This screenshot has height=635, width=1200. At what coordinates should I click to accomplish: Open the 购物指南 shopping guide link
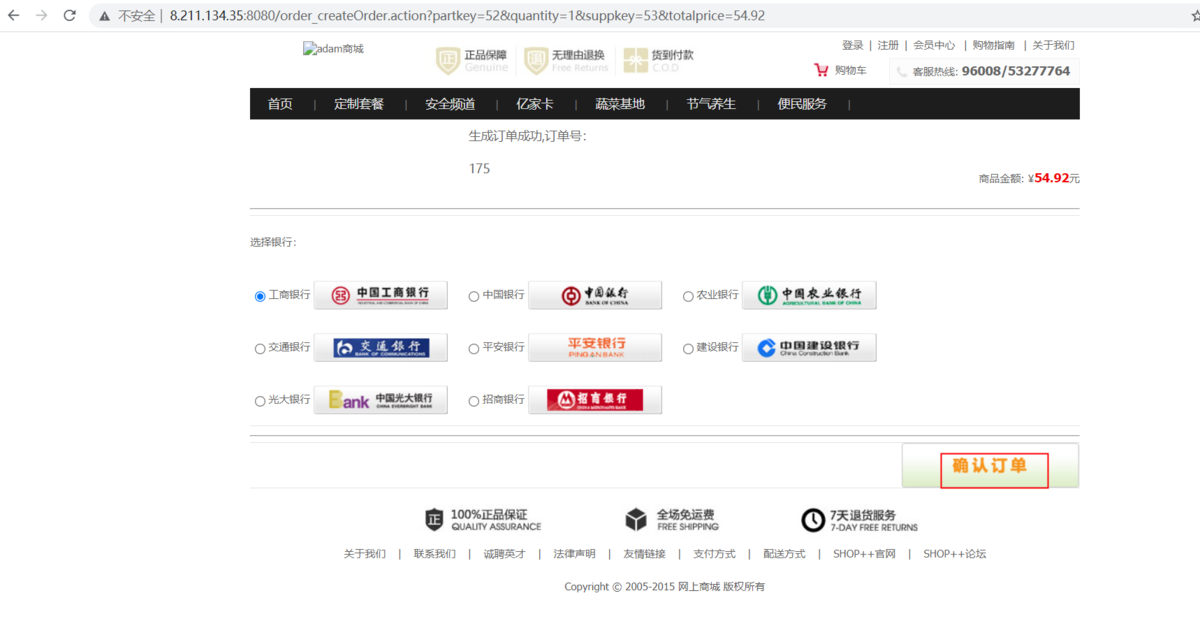click(994, 45)
